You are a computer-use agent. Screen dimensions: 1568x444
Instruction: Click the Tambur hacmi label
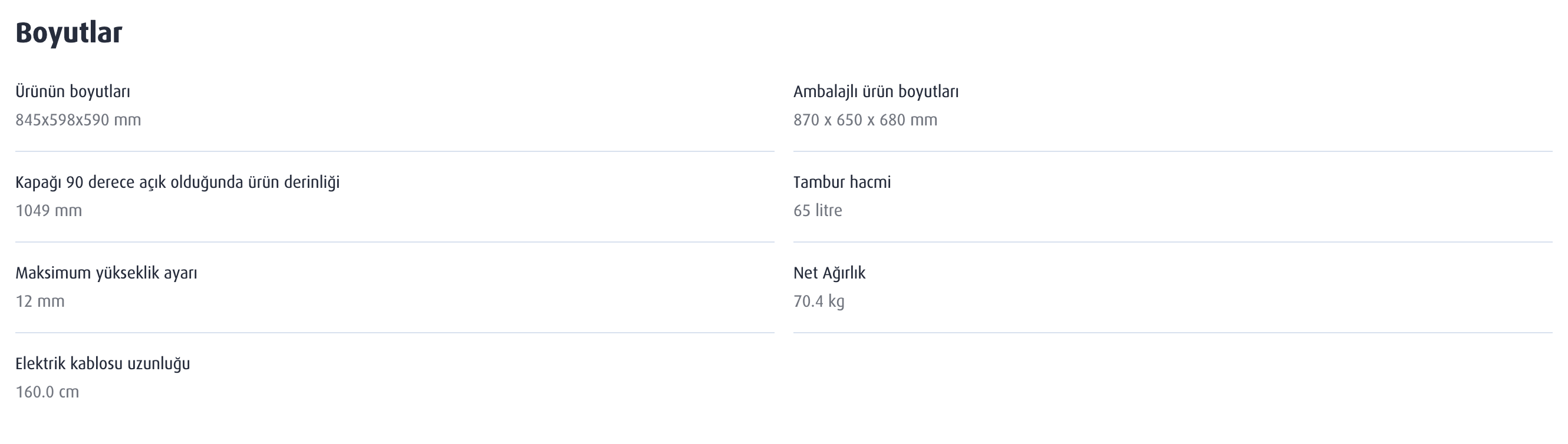[x=842, y=183]
